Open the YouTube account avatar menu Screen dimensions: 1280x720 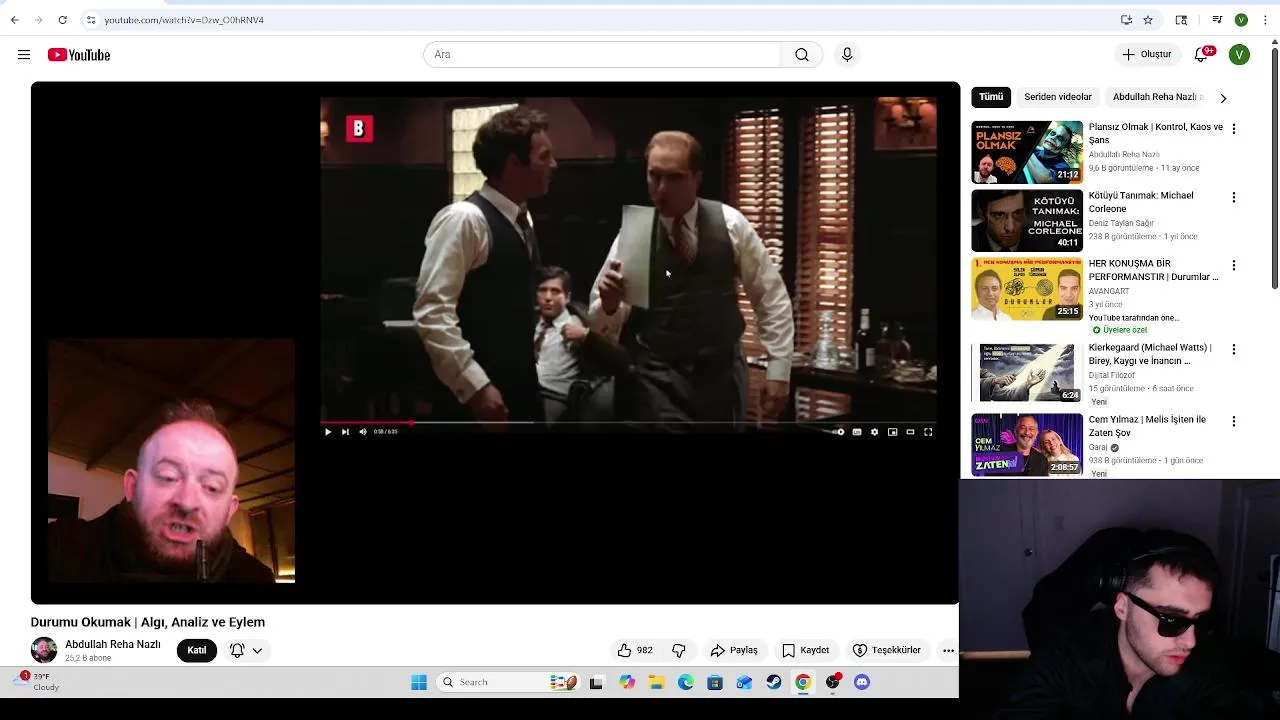(1239, 55)
